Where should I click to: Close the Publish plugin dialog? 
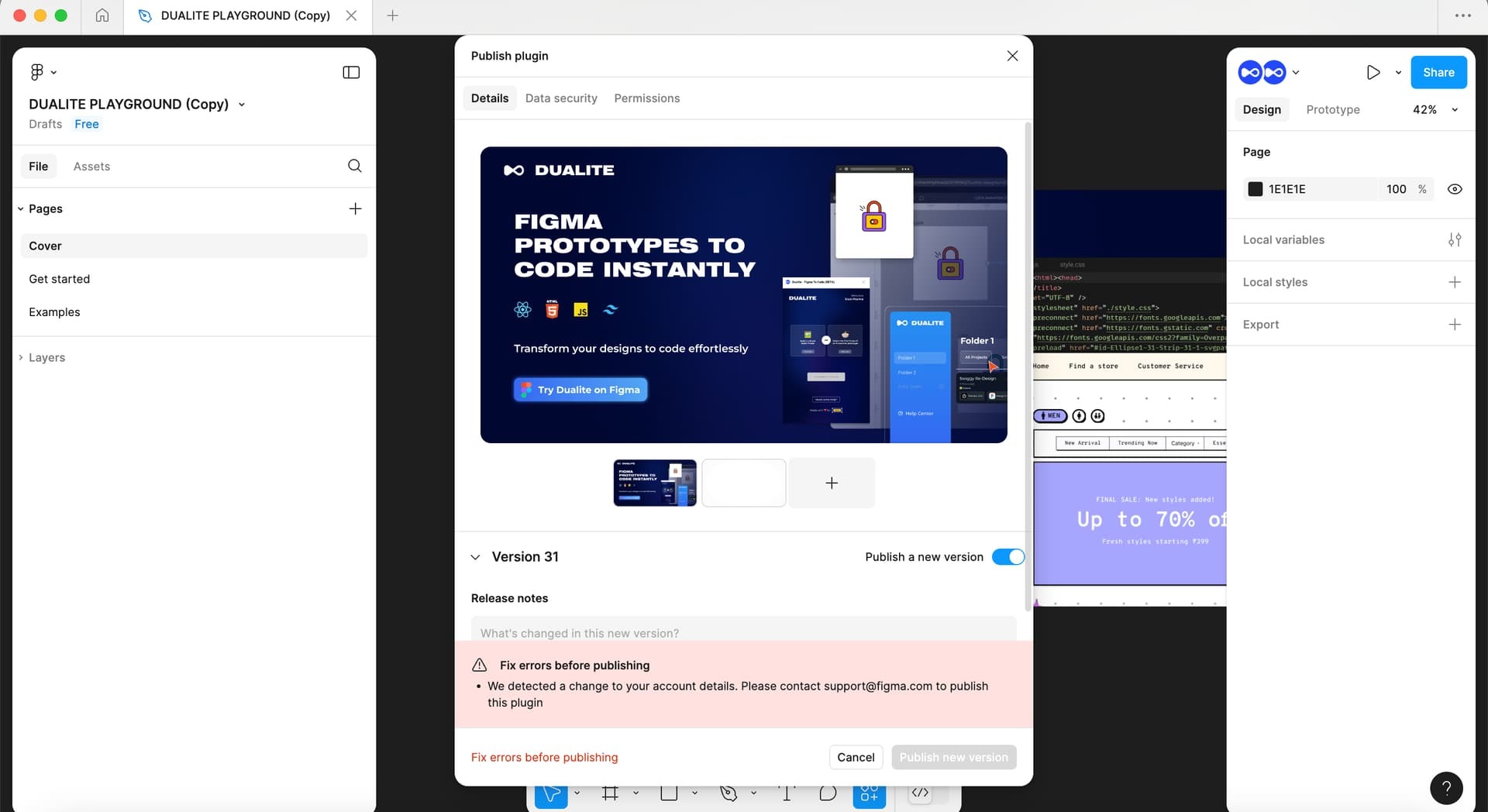[1012, 56]
